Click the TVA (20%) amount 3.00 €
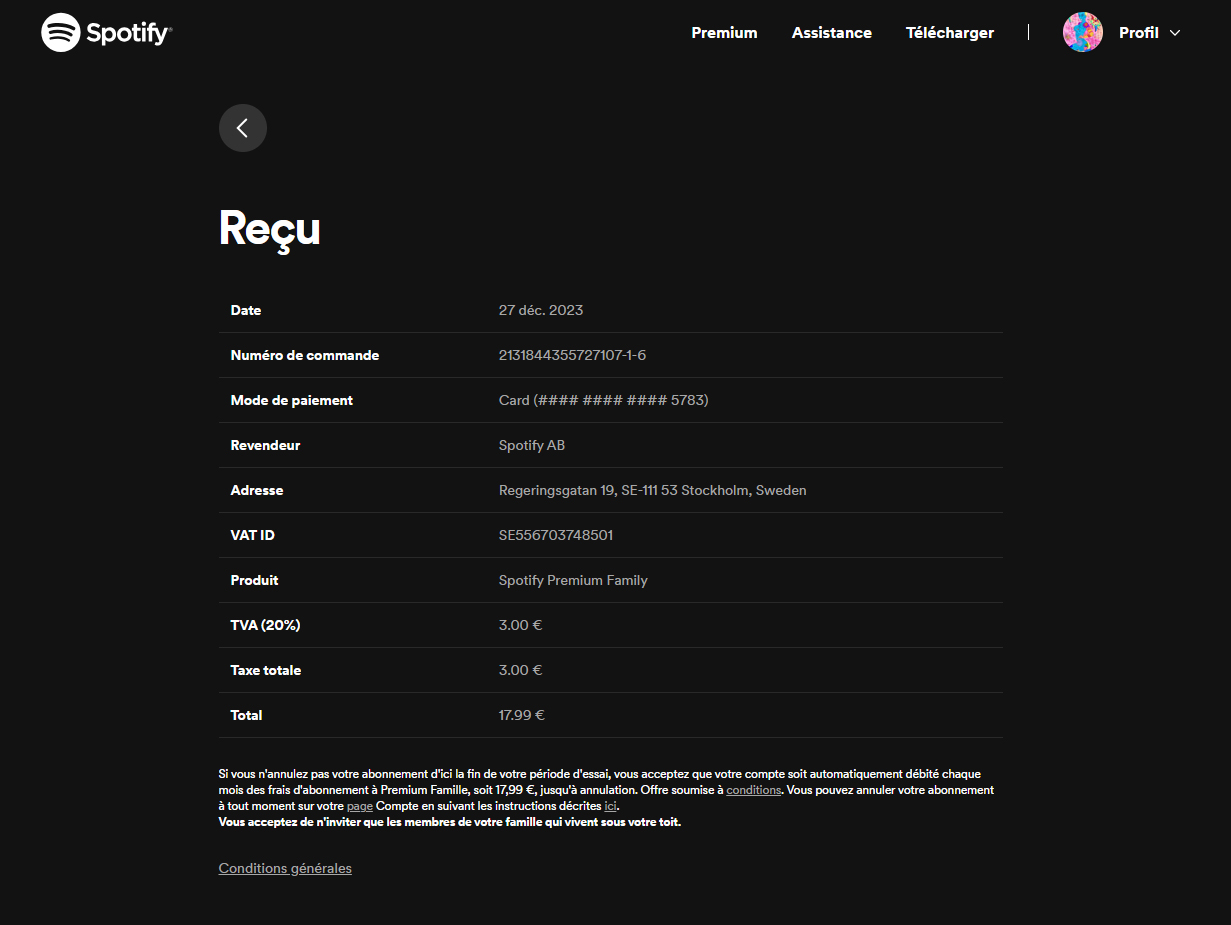Image resolution: width=1231 pixels, height=925 pixels. pyautogui.click(x=520, y=625)
